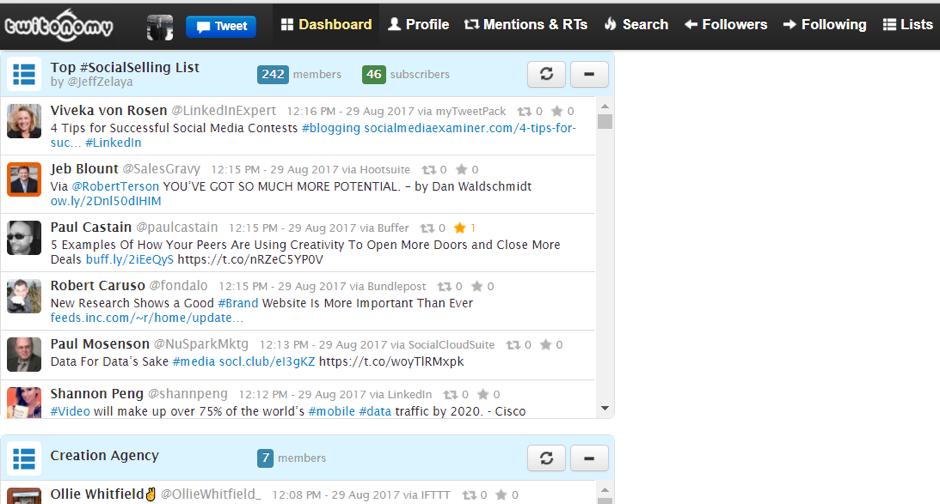Retweet Robert Caruso's tweet
The image size is (940, 504).
pyautogui.click(x=444, y=286)
